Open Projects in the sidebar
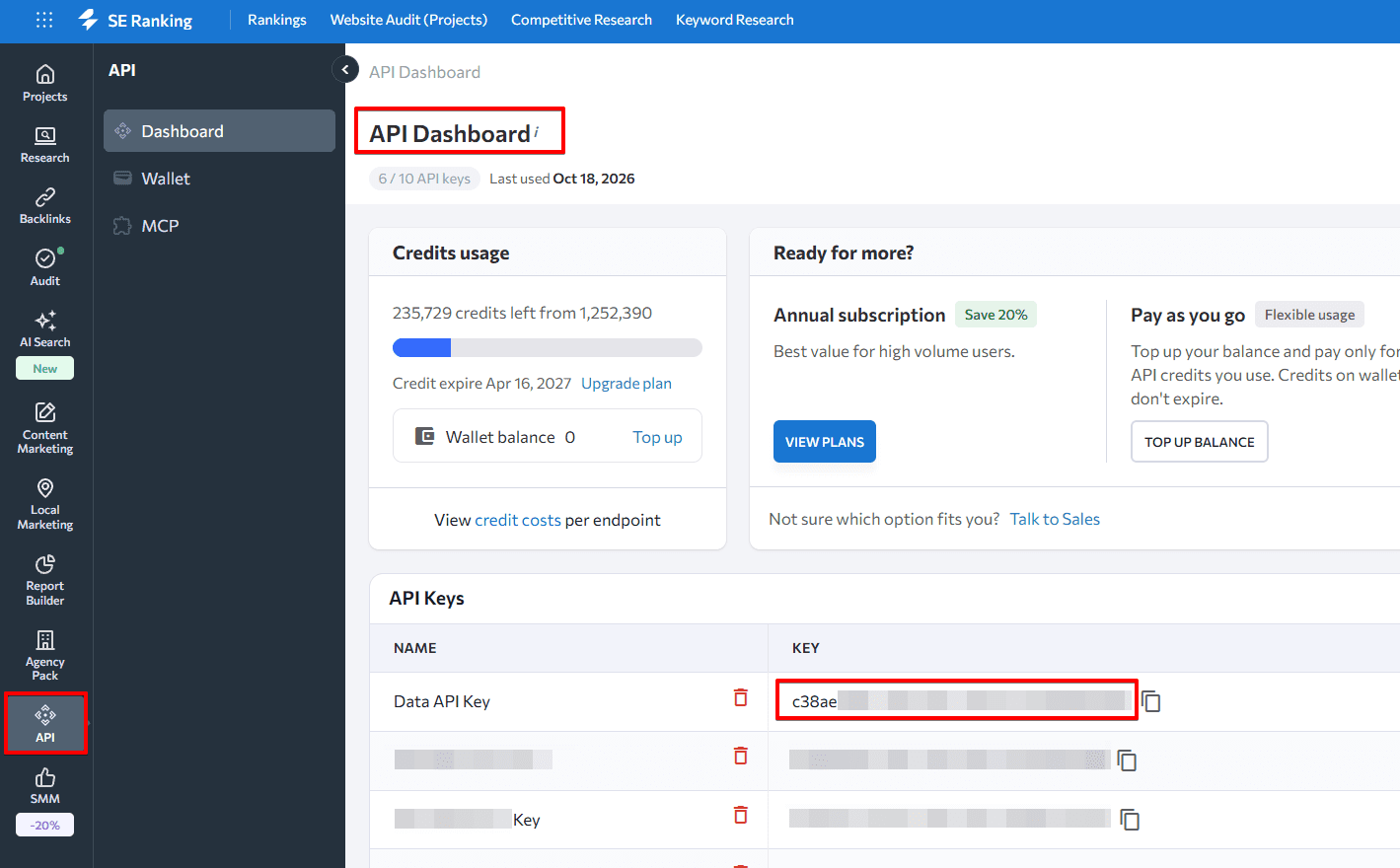Screen dimensions: 1400x868 tap(45, 84)
